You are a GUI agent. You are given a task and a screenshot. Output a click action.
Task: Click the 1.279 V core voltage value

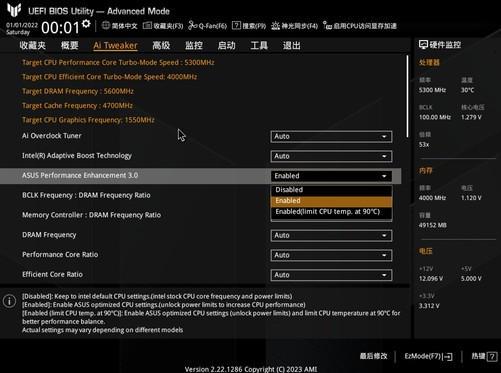pos(471,117)
